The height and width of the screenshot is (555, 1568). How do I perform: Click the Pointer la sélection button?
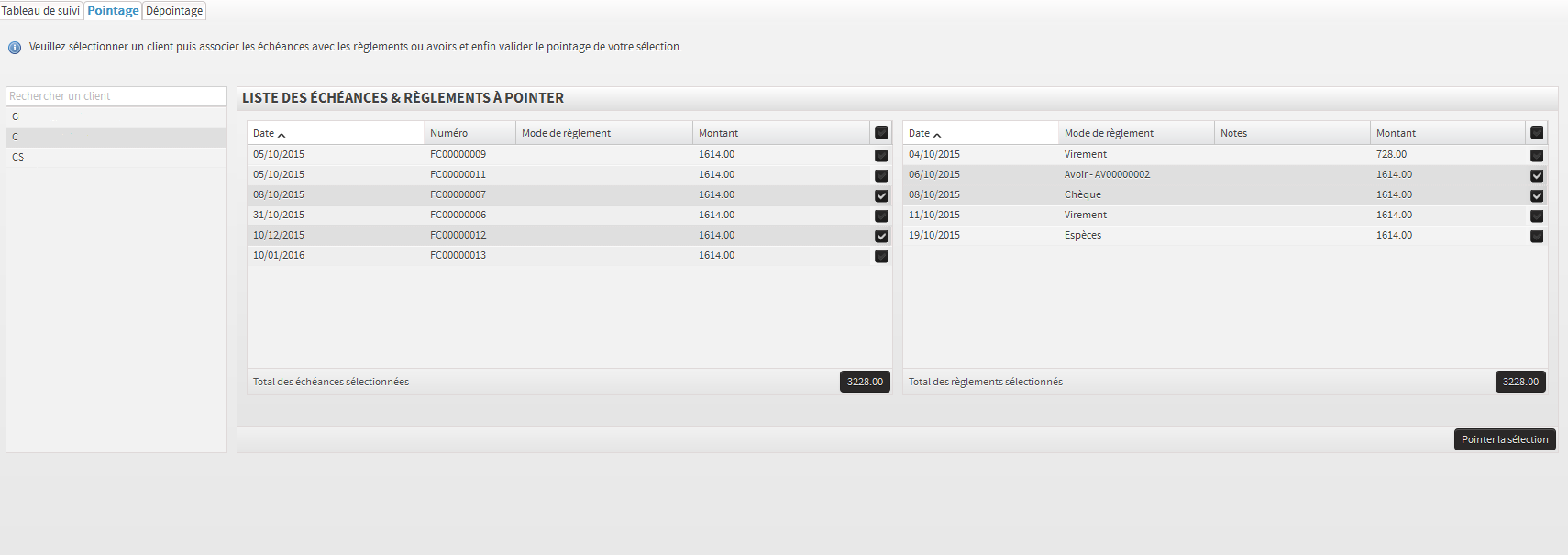pos(1505,439)
